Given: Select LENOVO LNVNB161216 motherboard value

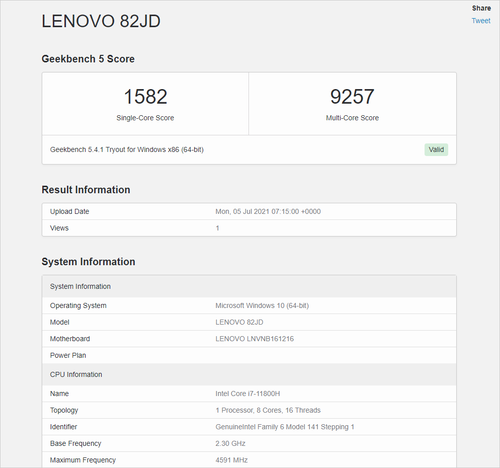Looking at the screenshot, I should [x=254, y=339].
